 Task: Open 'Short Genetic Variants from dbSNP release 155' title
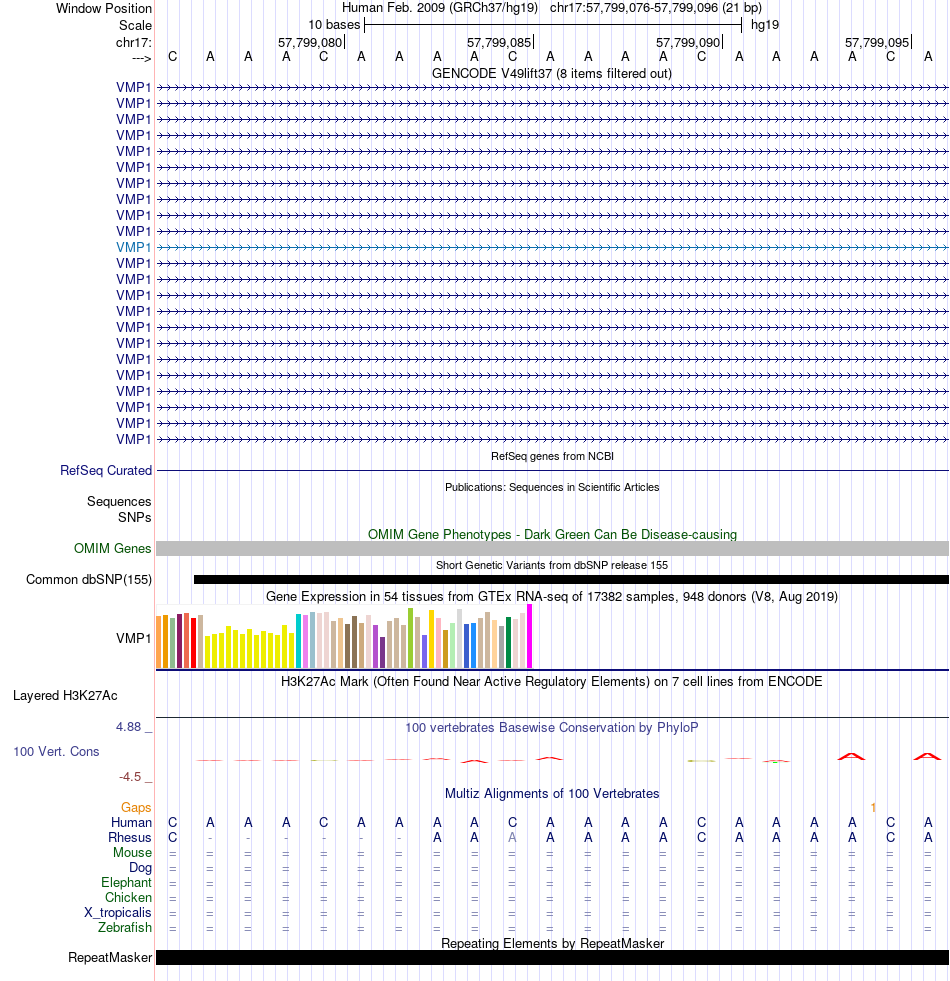pyautogui.click(x=552, y=565)
